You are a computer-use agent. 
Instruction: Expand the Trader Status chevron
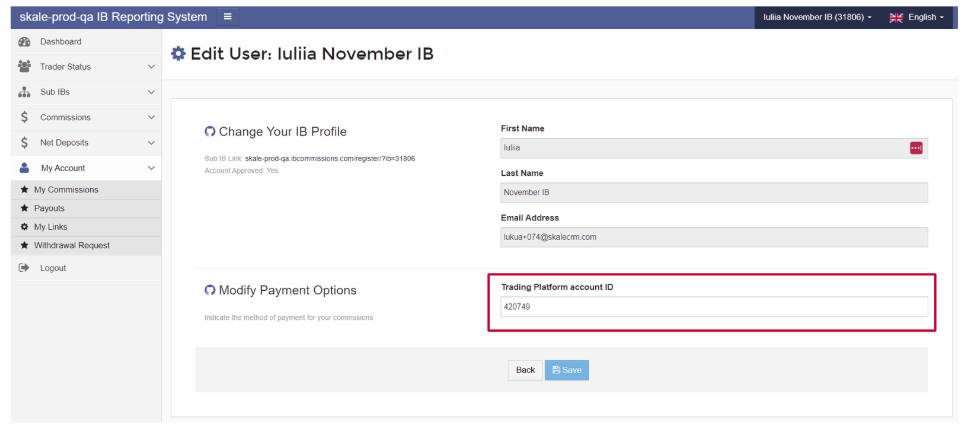pyautogui.click(x=151, y=67)
